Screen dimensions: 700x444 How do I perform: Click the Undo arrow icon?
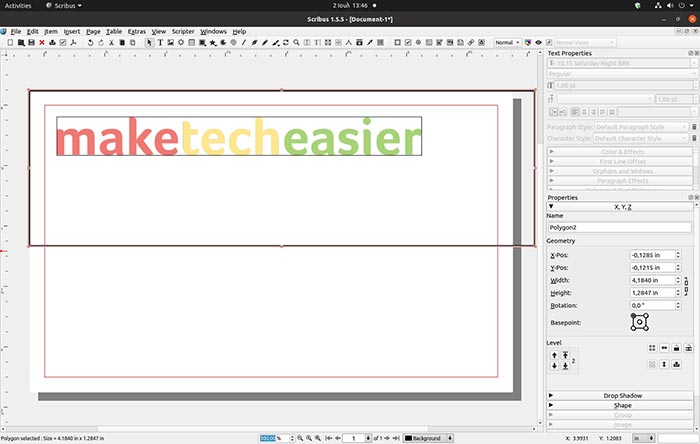pyautogui.click(x=90, y=42)
